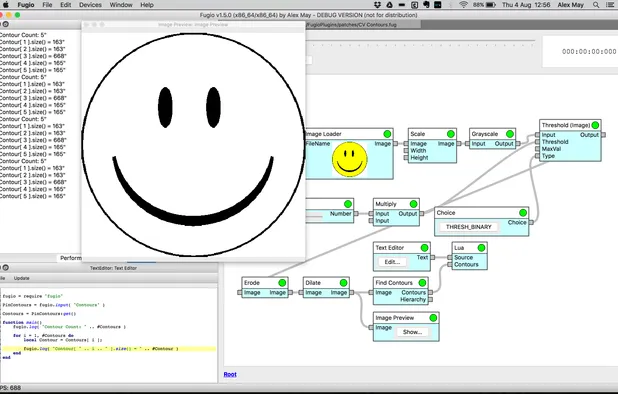Select the MaxVal input pin on Threshold node
Viewport: 618px width, 394px height.
(537, 149)
